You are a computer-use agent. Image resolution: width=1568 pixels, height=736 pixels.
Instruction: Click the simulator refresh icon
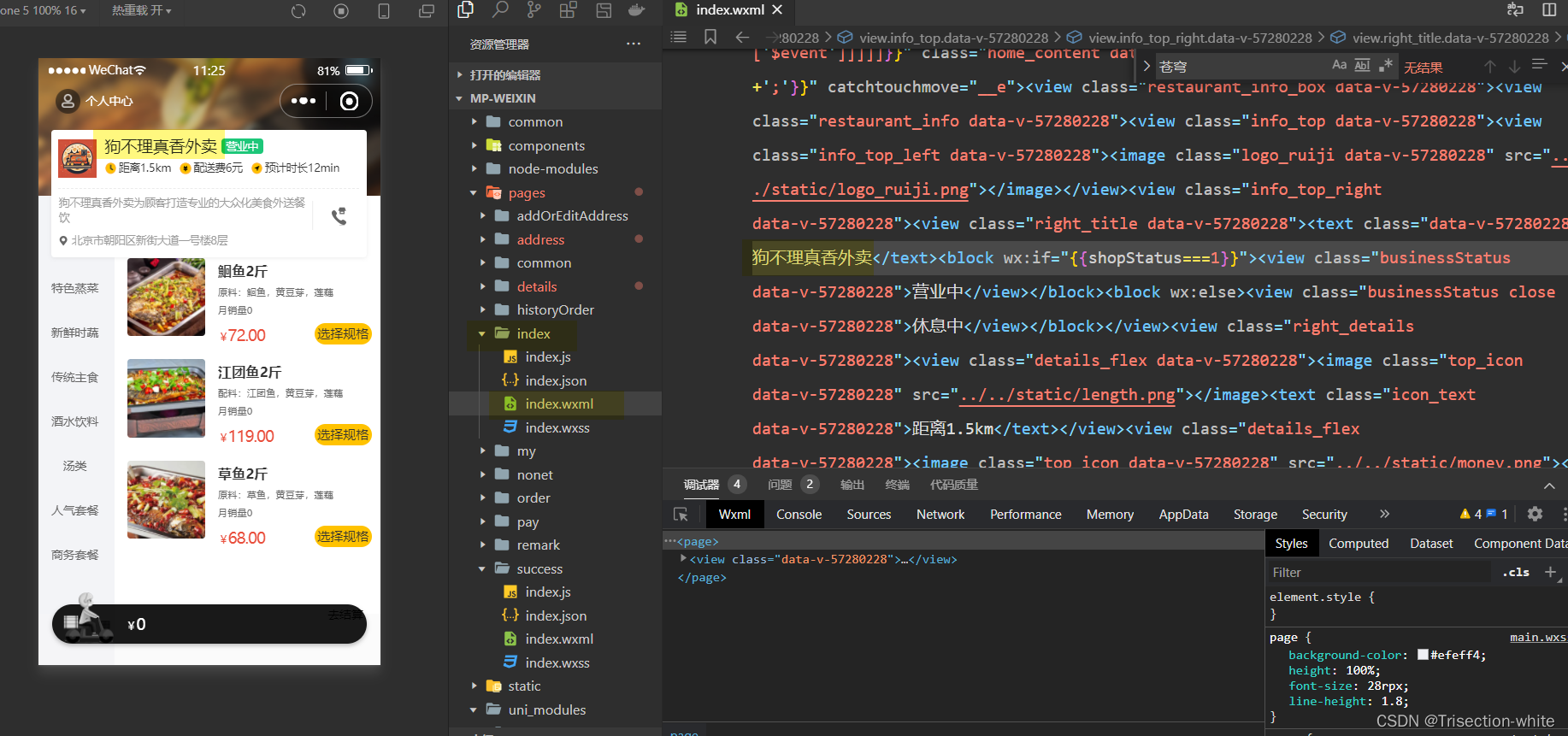[298, 11]
